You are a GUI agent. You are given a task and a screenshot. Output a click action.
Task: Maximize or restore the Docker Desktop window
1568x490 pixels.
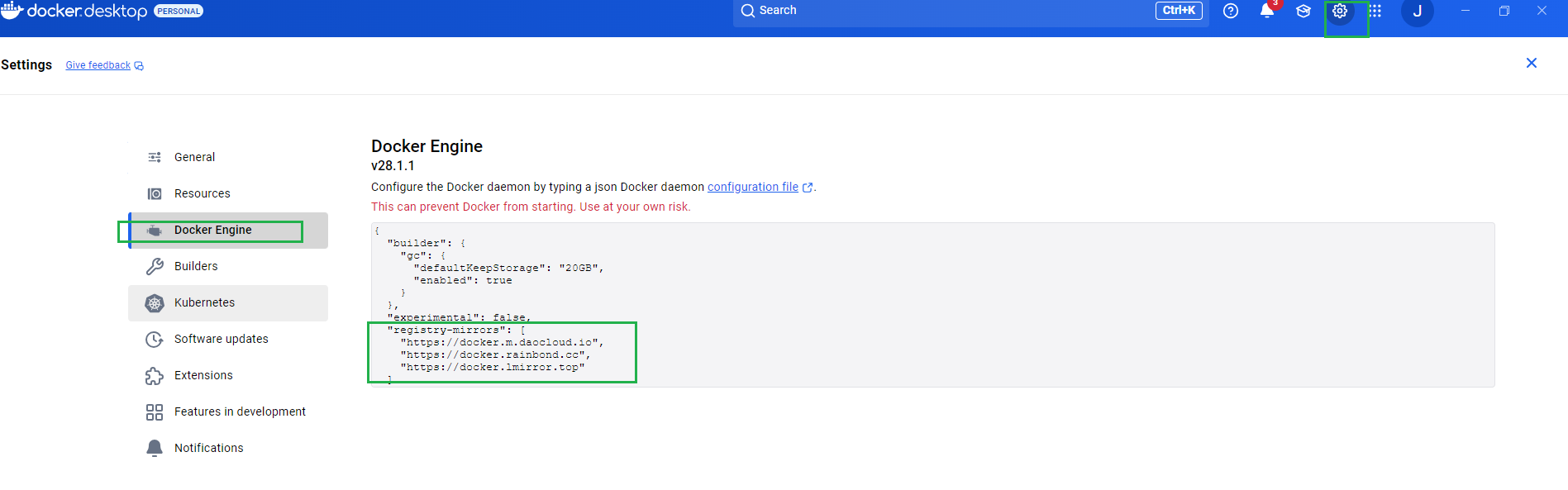[1504, 11]
